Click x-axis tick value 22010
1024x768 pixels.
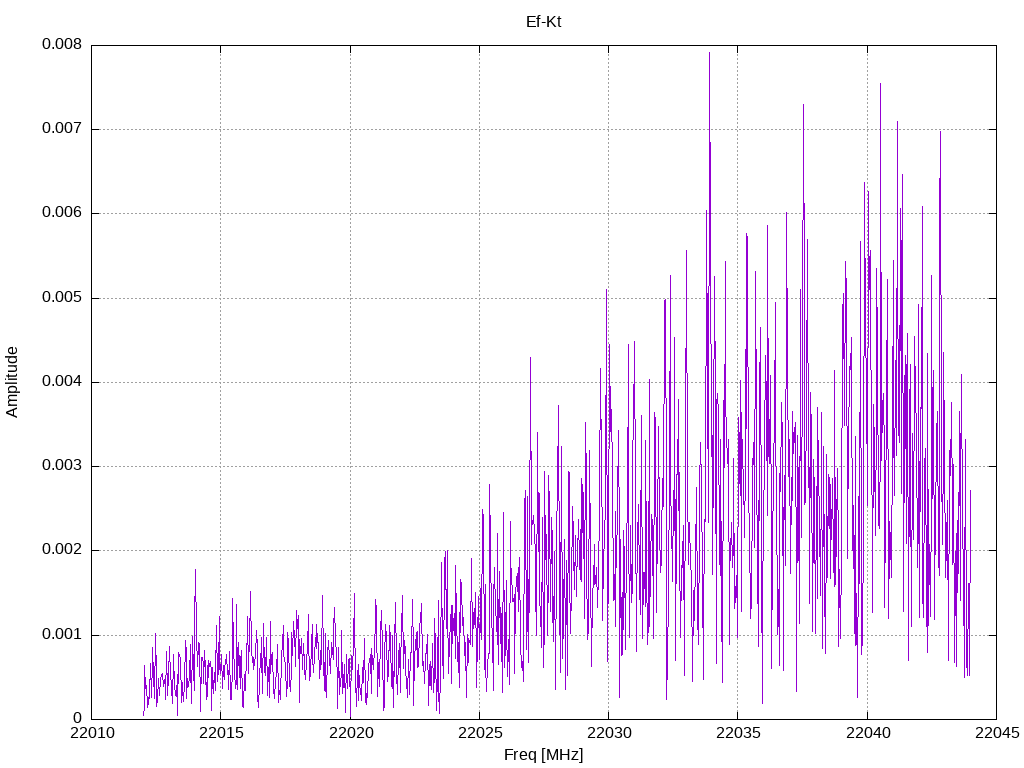[91, 733]
